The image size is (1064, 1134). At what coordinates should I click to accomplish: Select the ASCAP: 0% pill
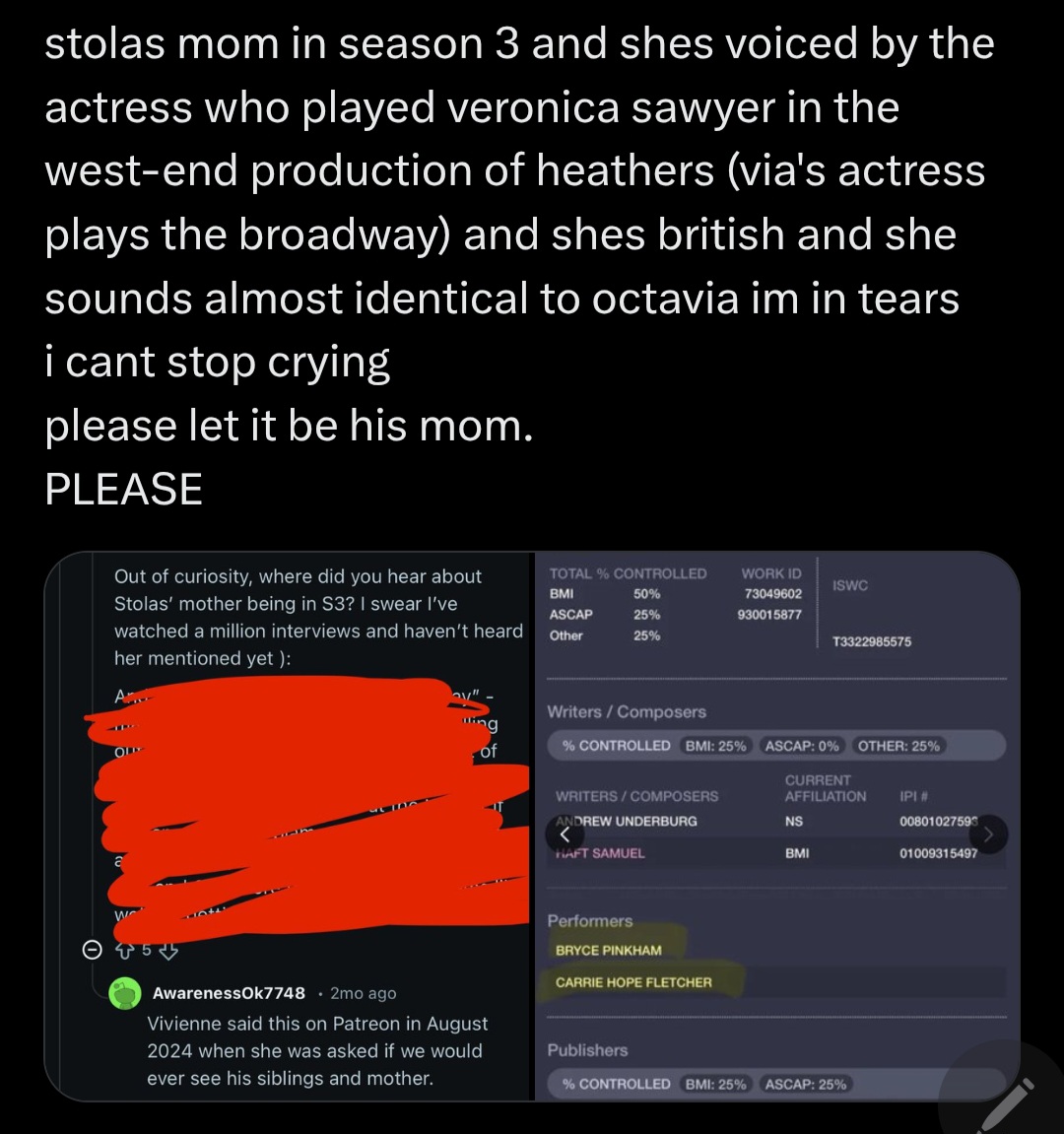[802, 746]
